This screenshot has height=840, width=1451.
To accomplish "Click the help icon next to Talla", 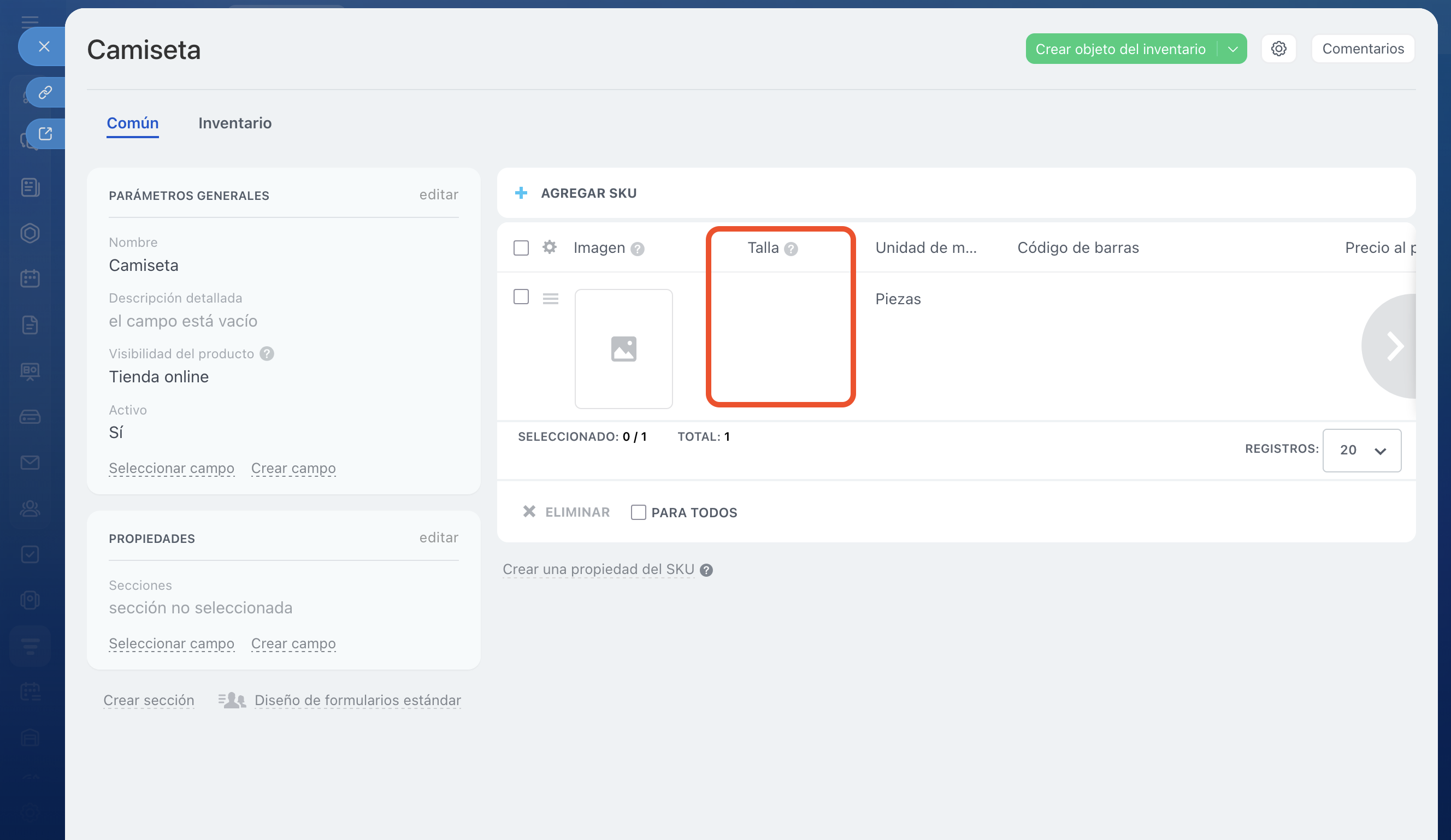I will coord(791,249).
